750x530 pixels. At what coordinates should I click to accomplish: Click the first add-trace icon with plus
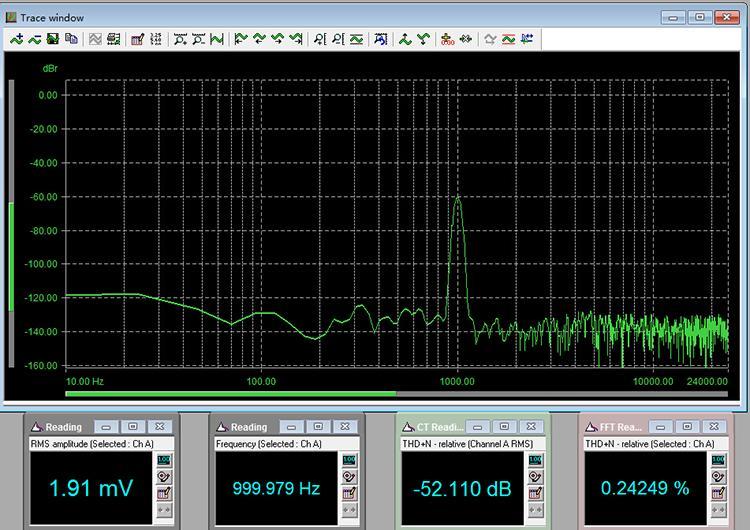click(15, 39)
